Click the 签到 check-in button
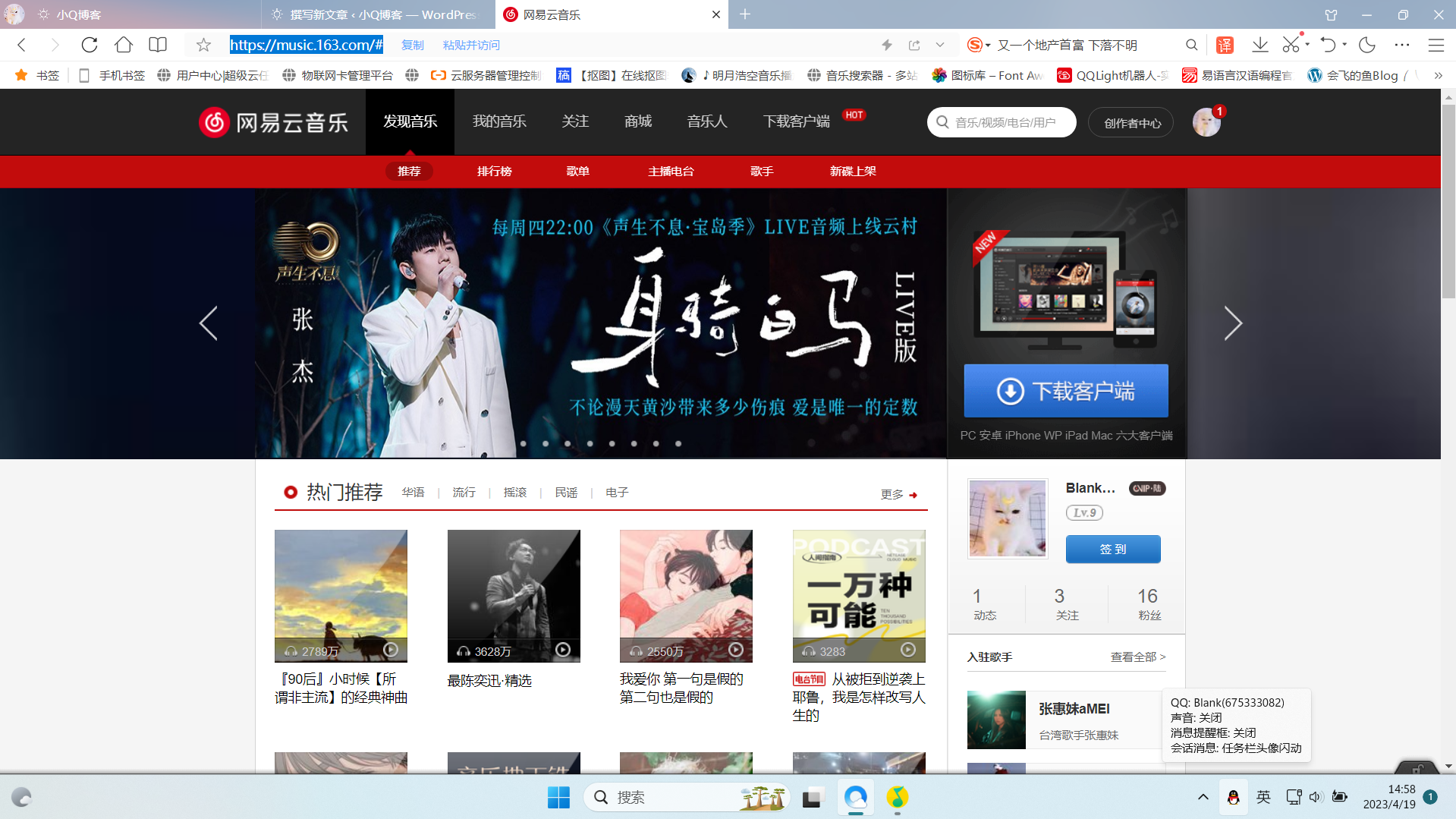1456x819 pixels. click(x=1113, y=549)
